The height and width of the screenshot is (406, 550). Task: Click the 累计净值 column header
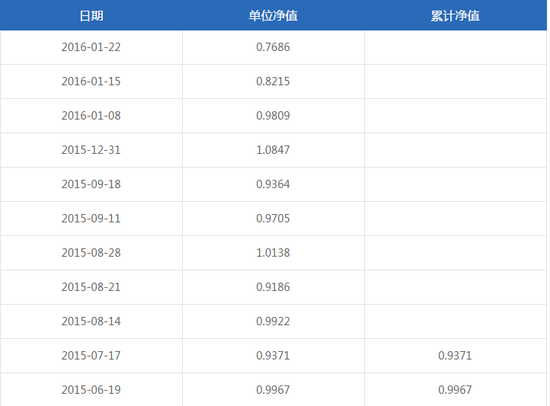pyautogui.click(x=455, y=16)
